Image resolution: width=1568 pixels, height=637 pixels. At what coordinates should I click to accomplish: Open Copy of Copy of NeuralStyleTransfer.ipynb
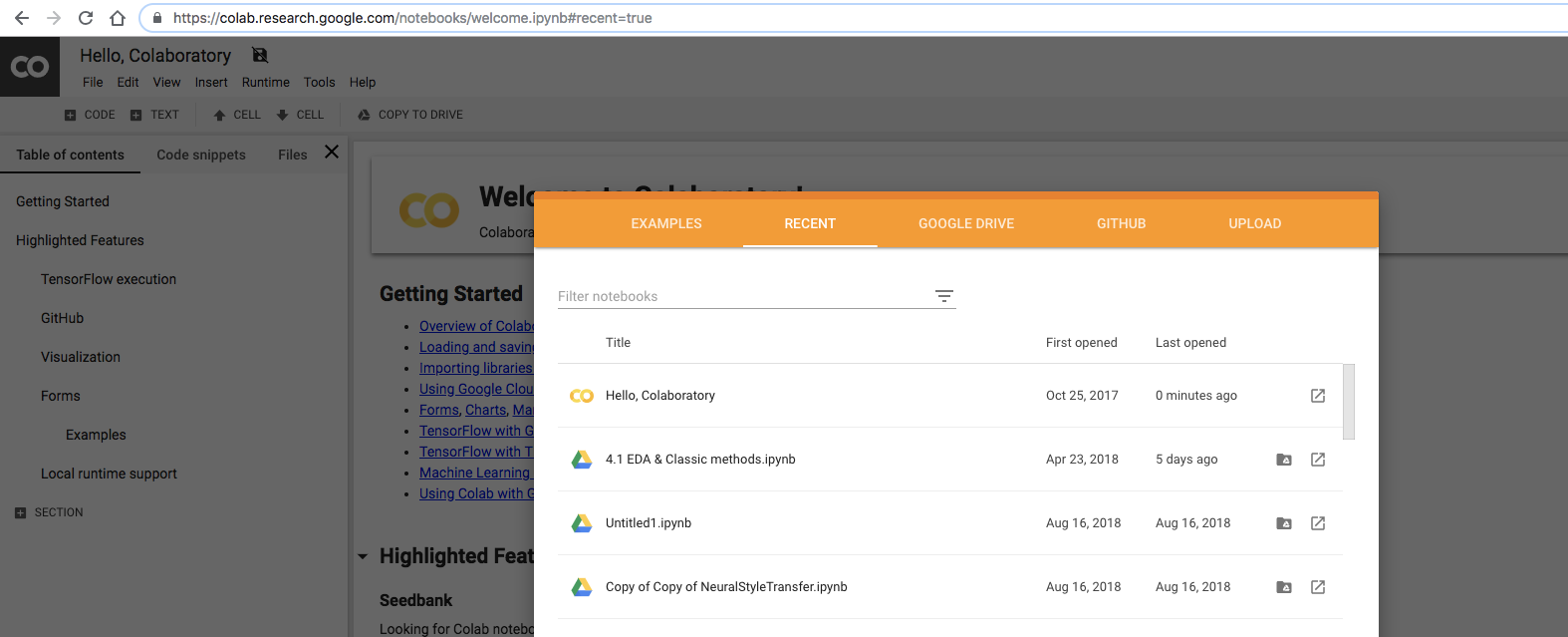[x=726, y=587]
